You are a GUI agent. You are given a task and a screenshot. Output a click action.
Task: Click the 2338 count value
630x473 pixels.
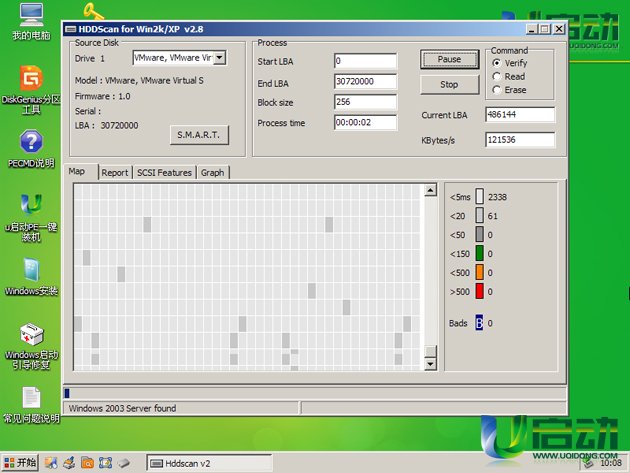click(x=497, y=197)
